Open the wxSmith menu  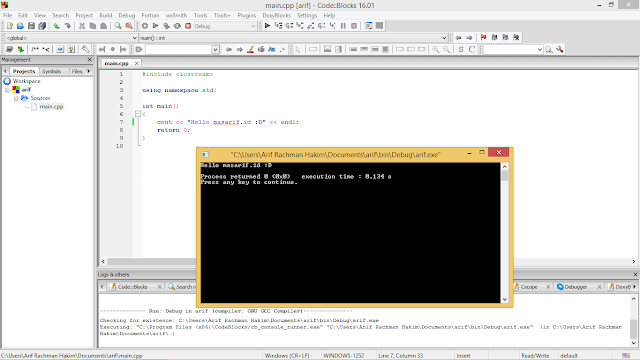[176, 15]
